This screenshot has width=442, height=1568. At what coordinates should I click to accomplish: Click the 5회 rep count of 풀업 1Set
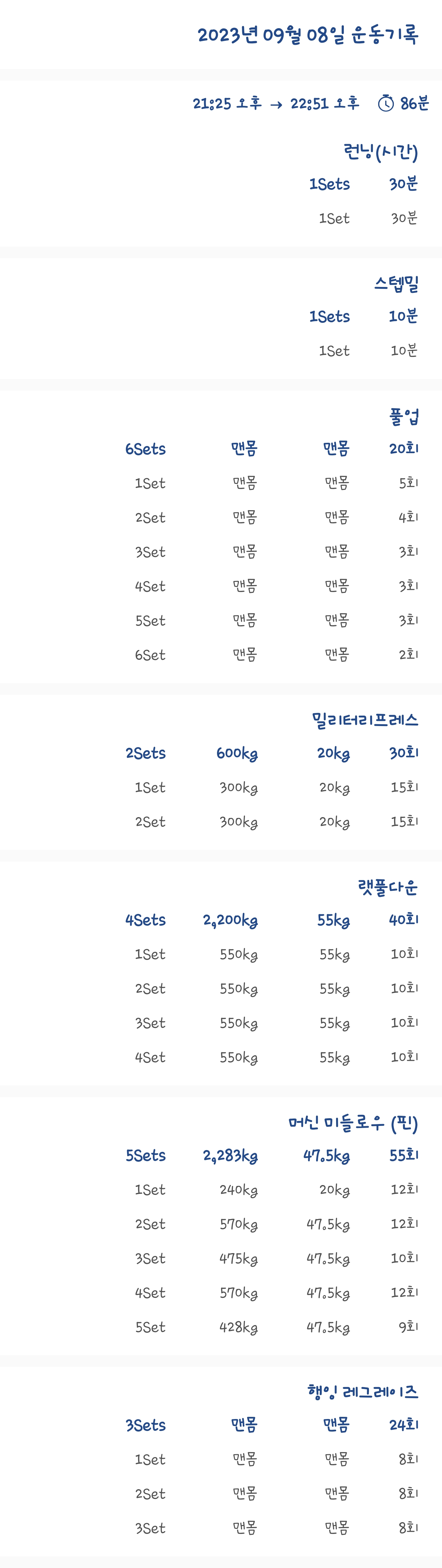409,483
